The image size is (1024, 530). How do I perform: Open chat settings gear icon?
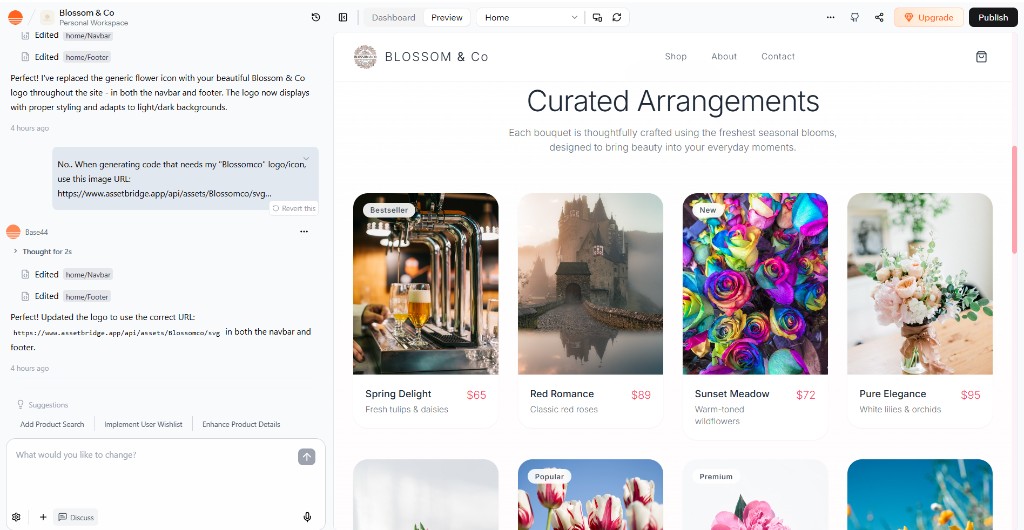tap(16, 517)
